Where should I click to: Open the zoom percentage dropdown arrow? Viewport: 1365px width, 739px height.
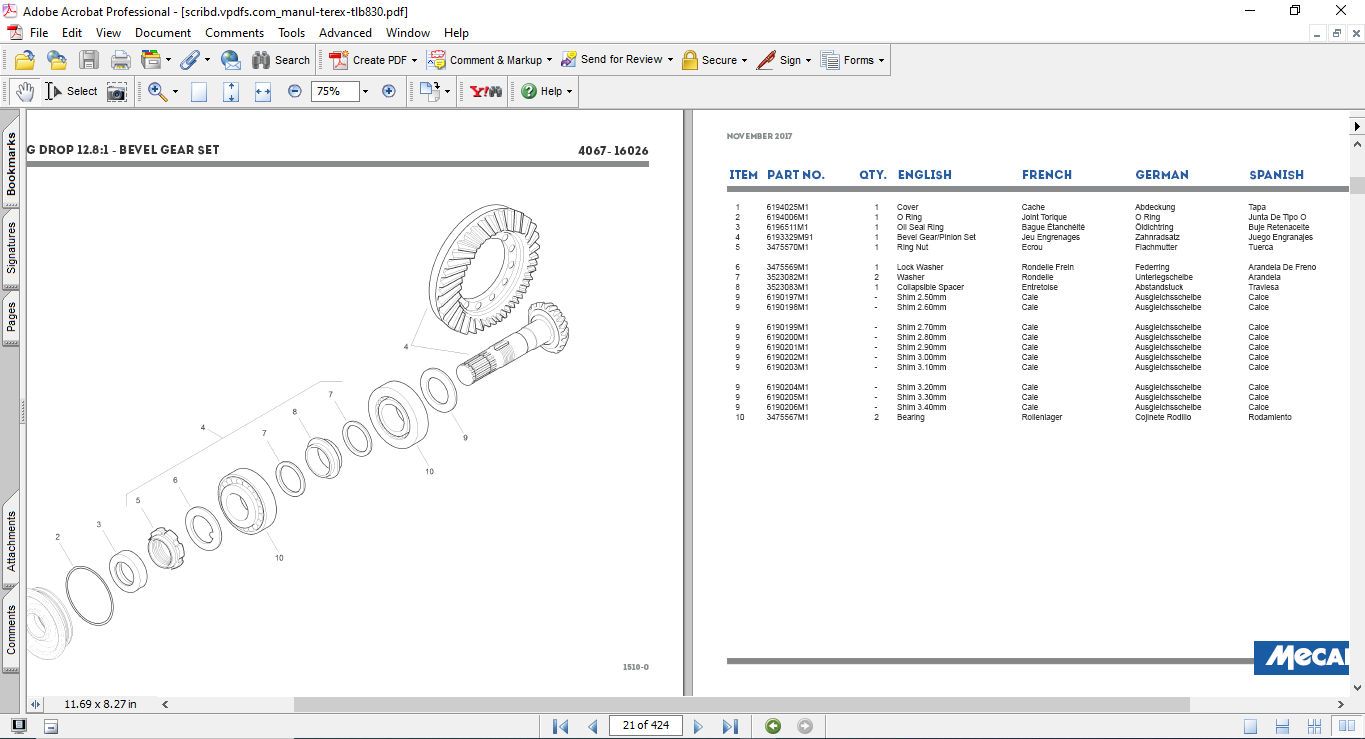(x=365, y=92)
